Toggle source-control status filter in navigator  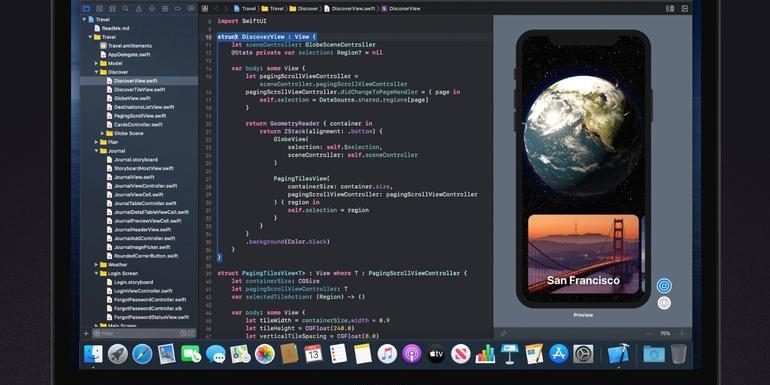point(191,333)
